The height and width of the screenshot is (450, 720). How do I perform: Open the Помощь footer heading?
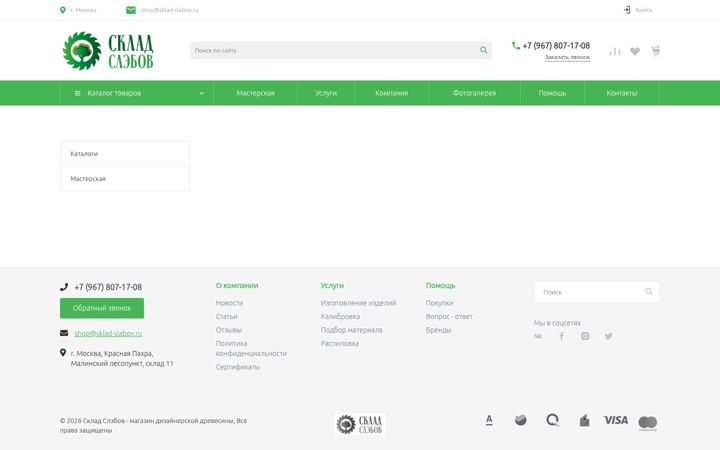(x=440, y=286)
